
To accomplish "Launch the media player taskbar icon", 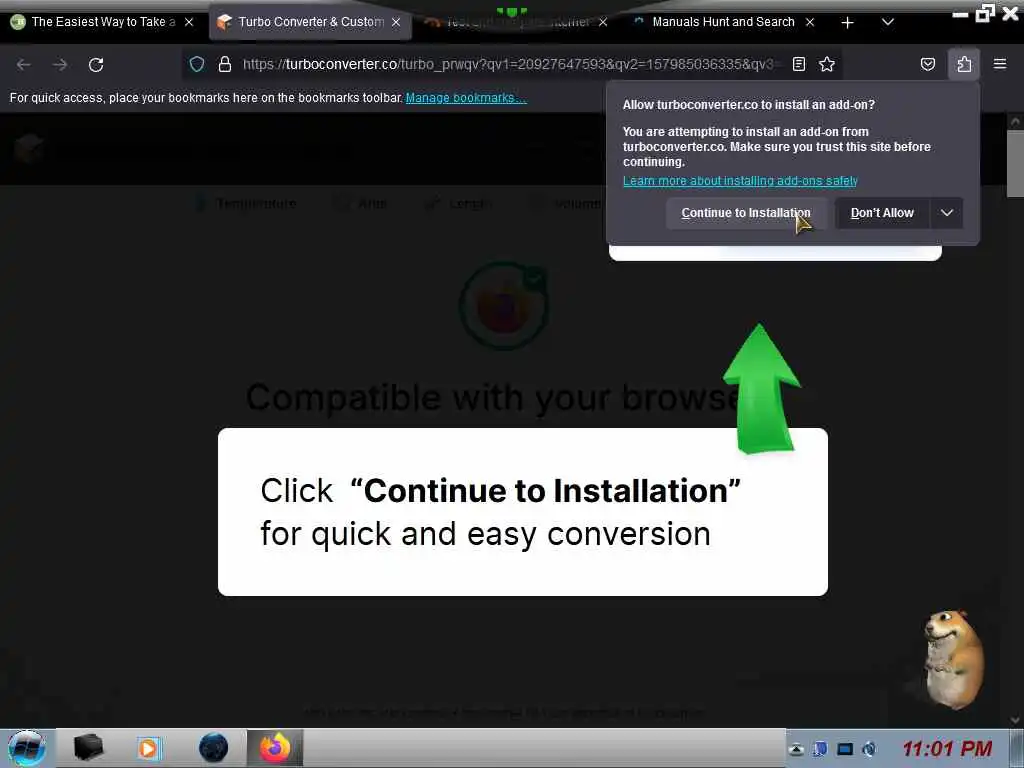I will point(148,748).
